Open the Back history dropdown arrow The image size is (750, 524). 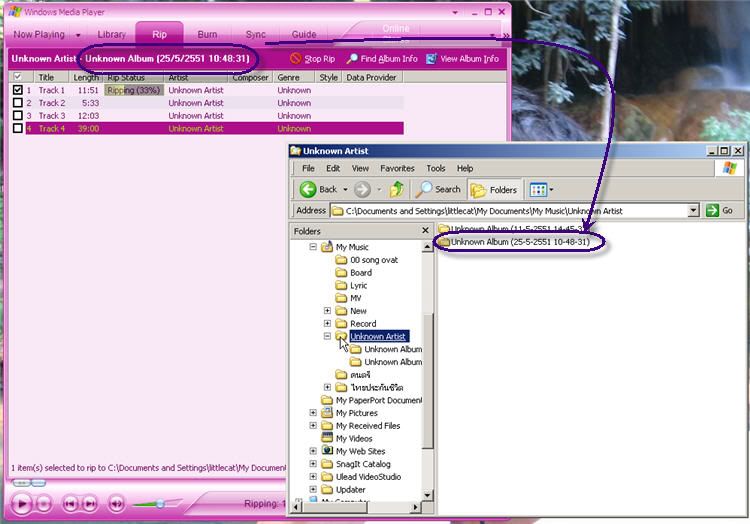pos(345,190)
